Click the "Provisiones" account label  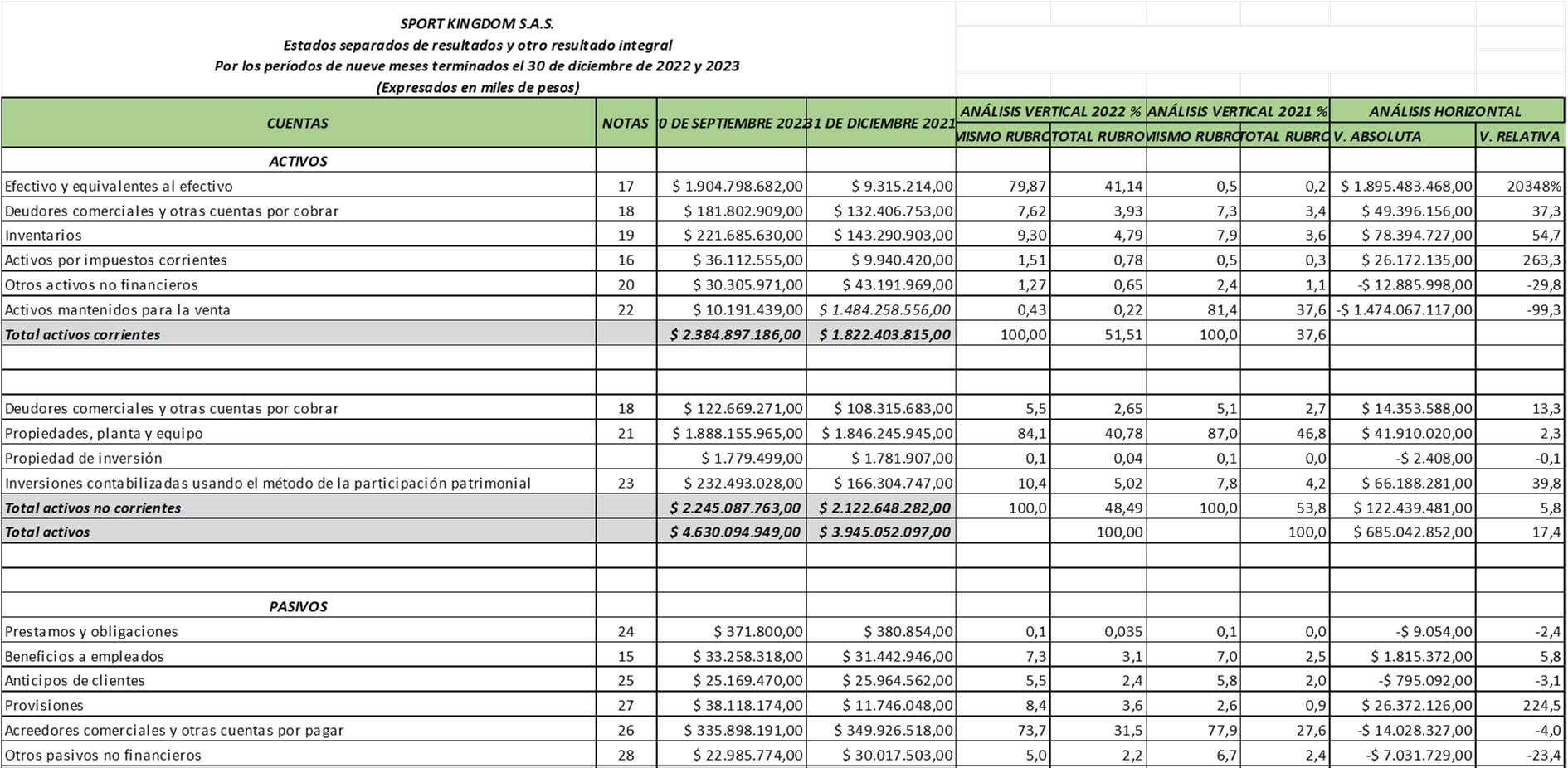tap(44, 706)
